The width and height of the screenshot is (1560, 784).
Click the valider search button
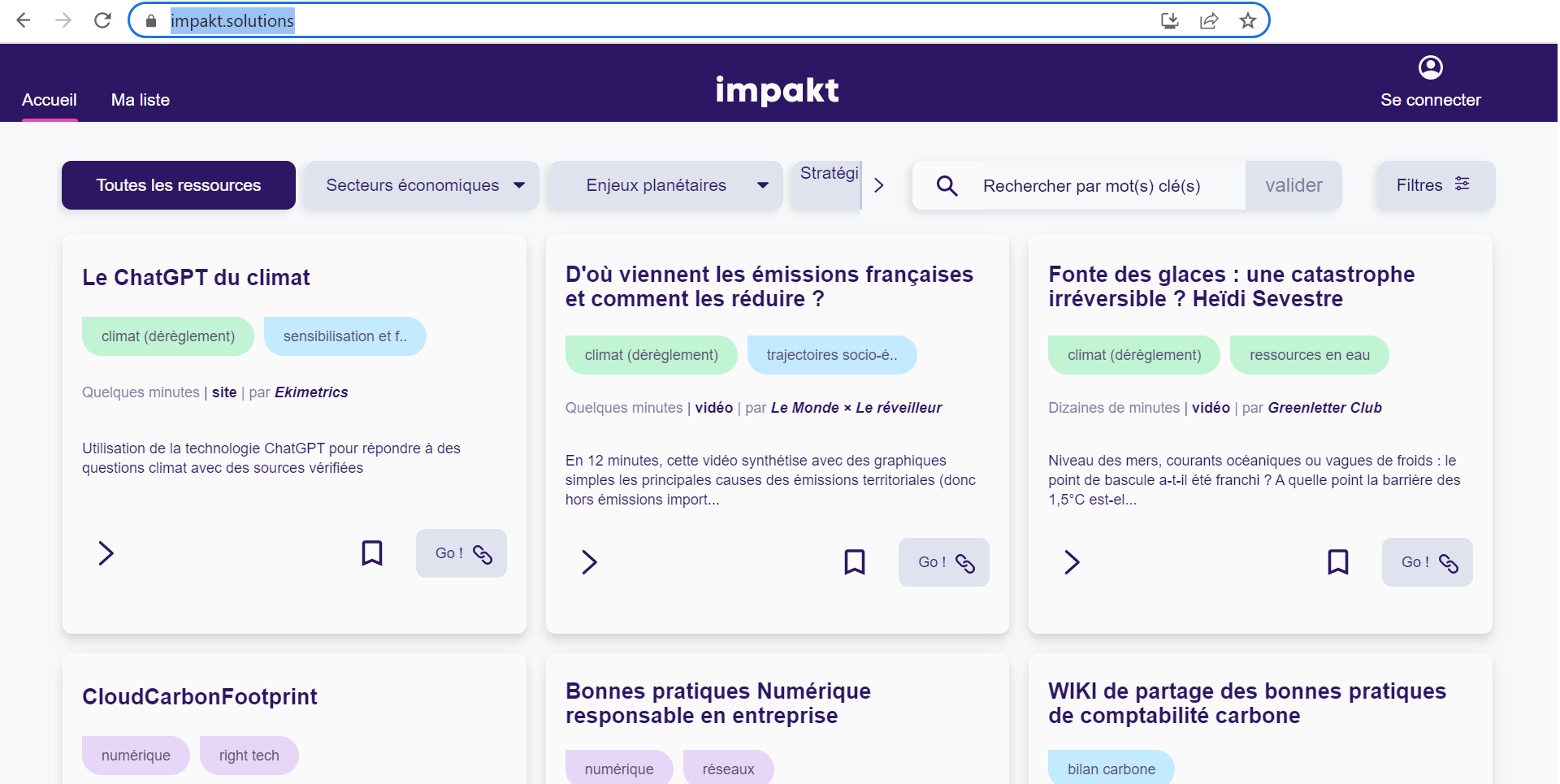pos(1293,185)
